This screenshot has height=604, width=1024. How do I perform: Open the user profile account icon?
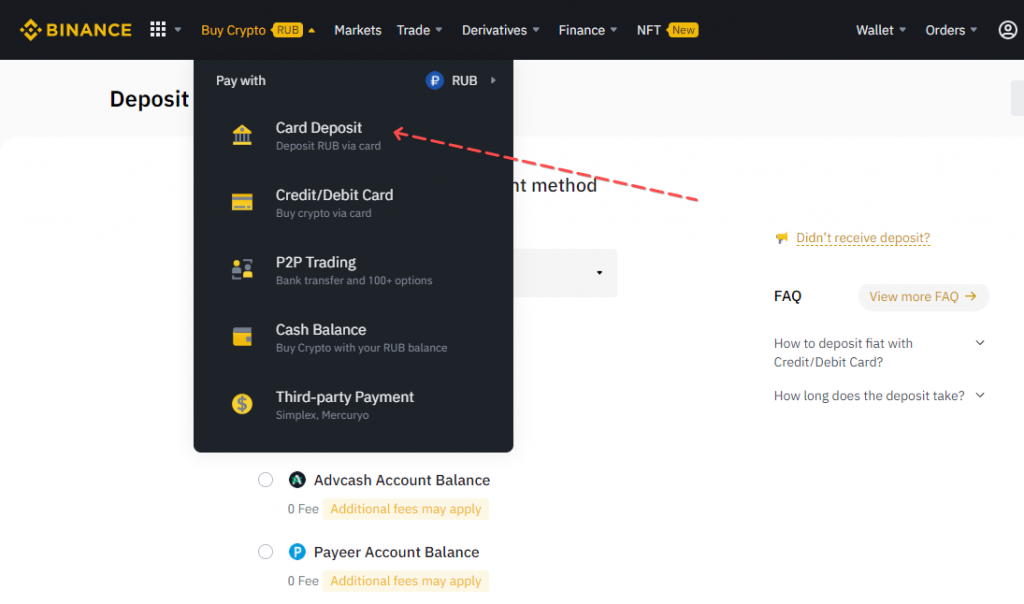coord(1008,30)
